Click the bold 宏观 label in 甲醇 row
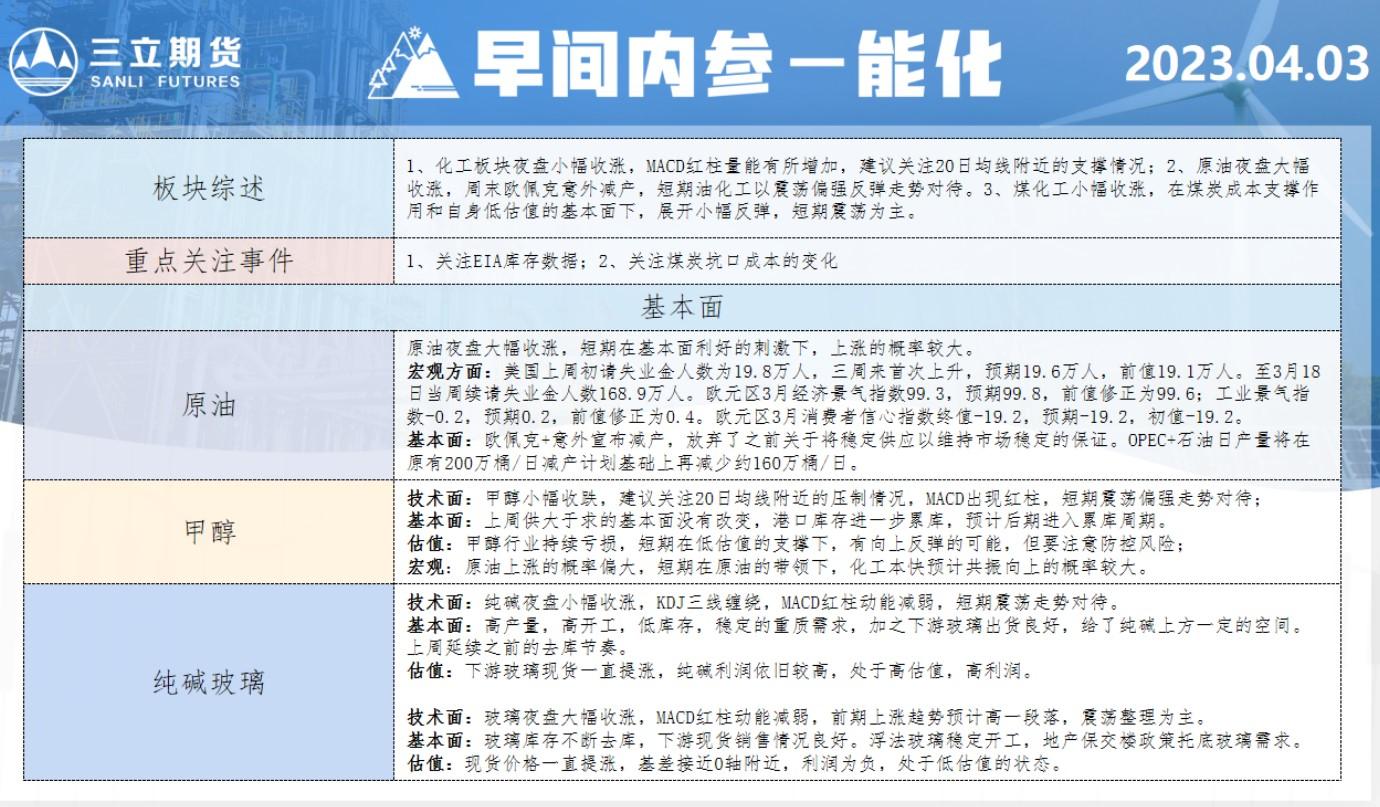This screenshot has width=1380, height=807. coord(431,568)
